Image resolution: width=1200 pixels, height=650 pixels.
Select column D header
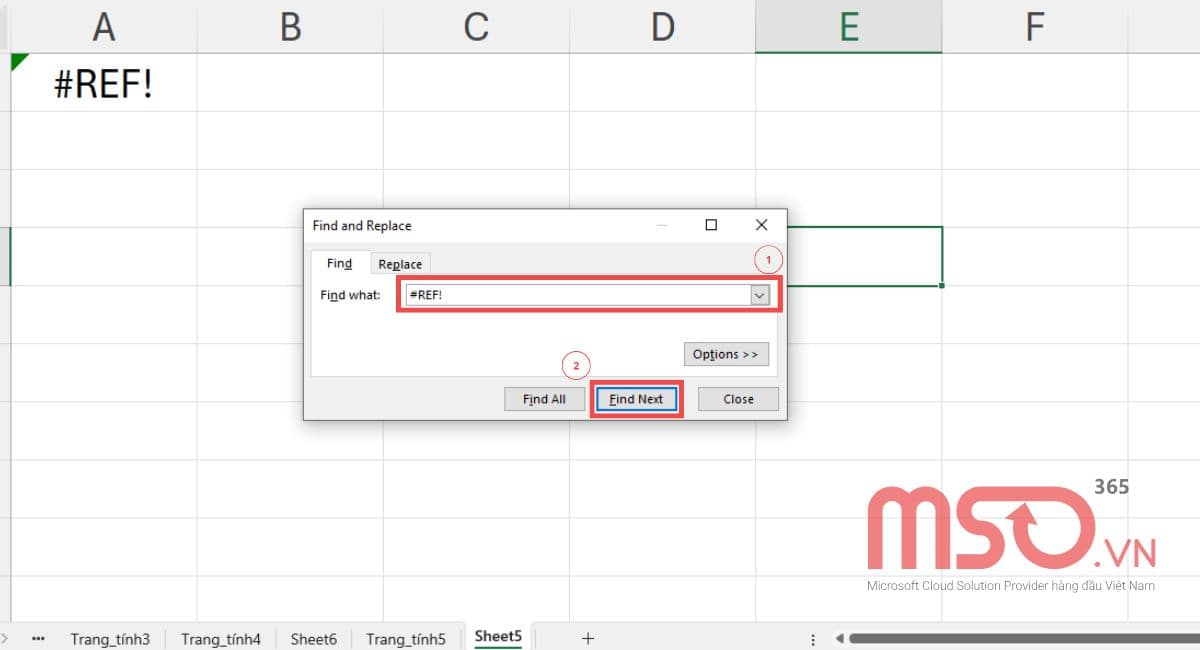662,27
